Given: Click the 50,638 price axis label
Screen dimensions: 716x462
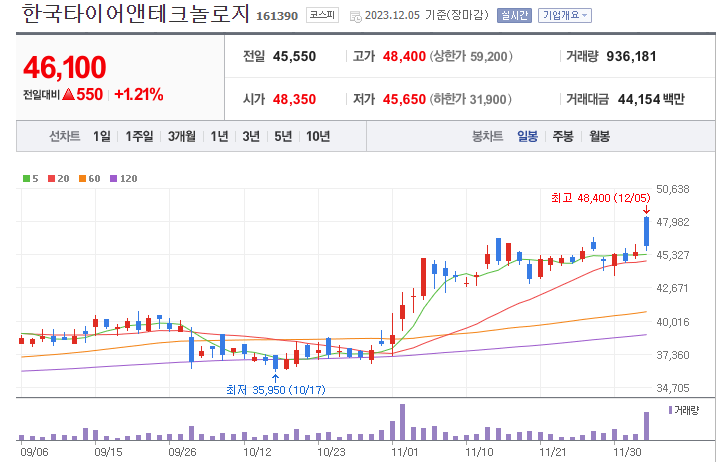Looking at the screenshot, I should (673, 189).
